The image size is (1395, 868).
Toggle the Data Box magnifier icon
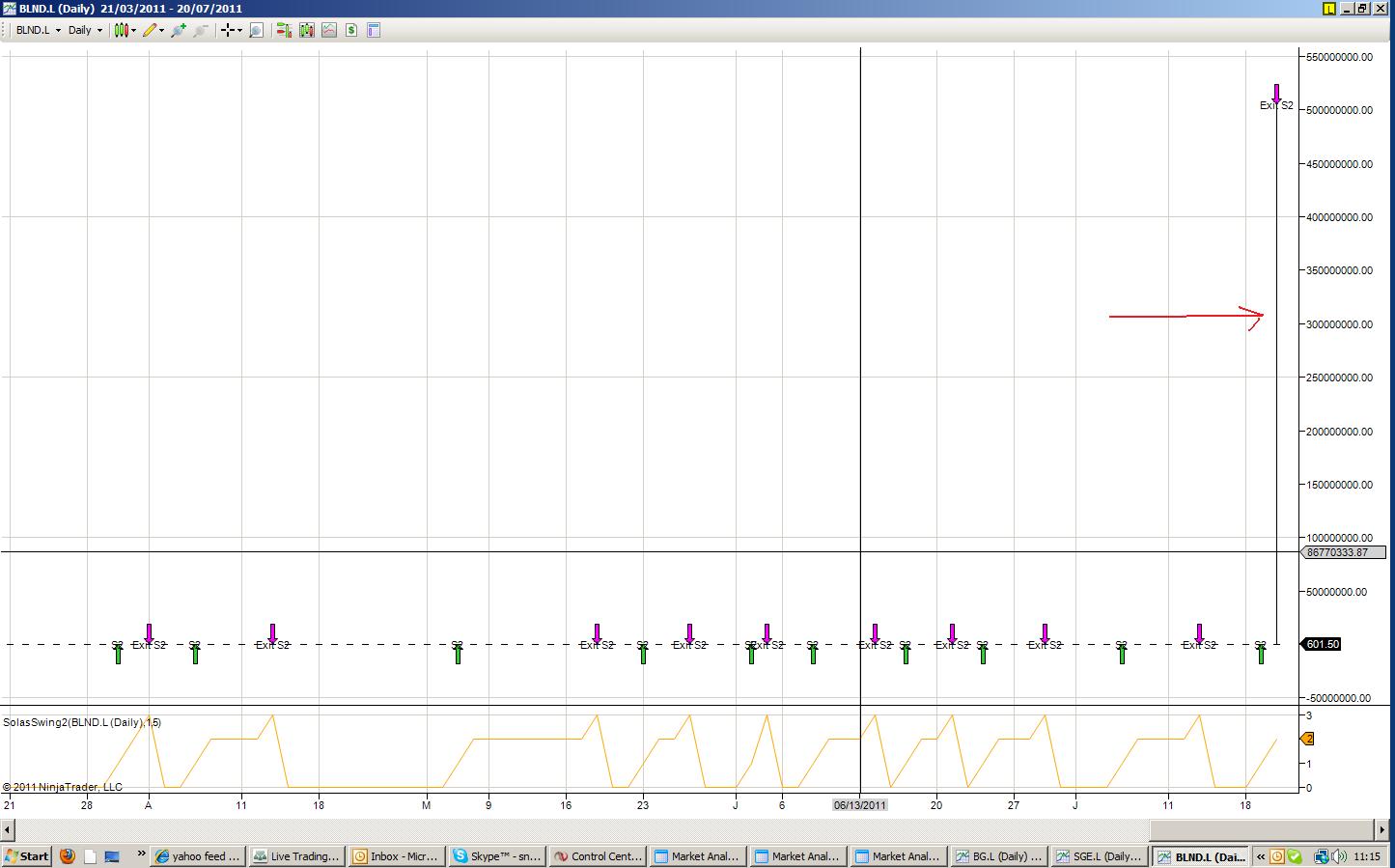pos(256,30)
